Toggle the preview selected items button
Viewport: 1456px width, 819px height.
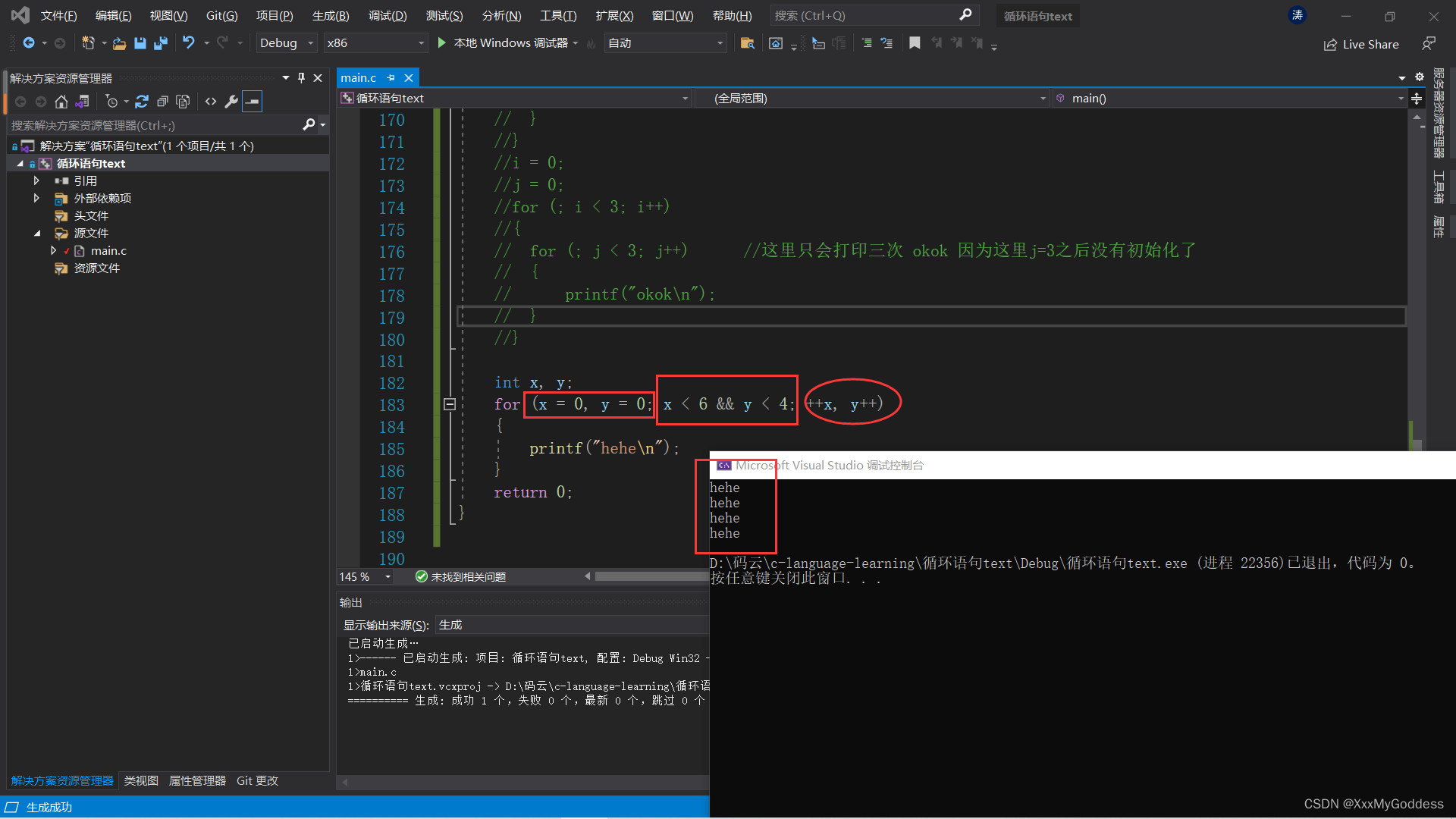coord(253,101)
